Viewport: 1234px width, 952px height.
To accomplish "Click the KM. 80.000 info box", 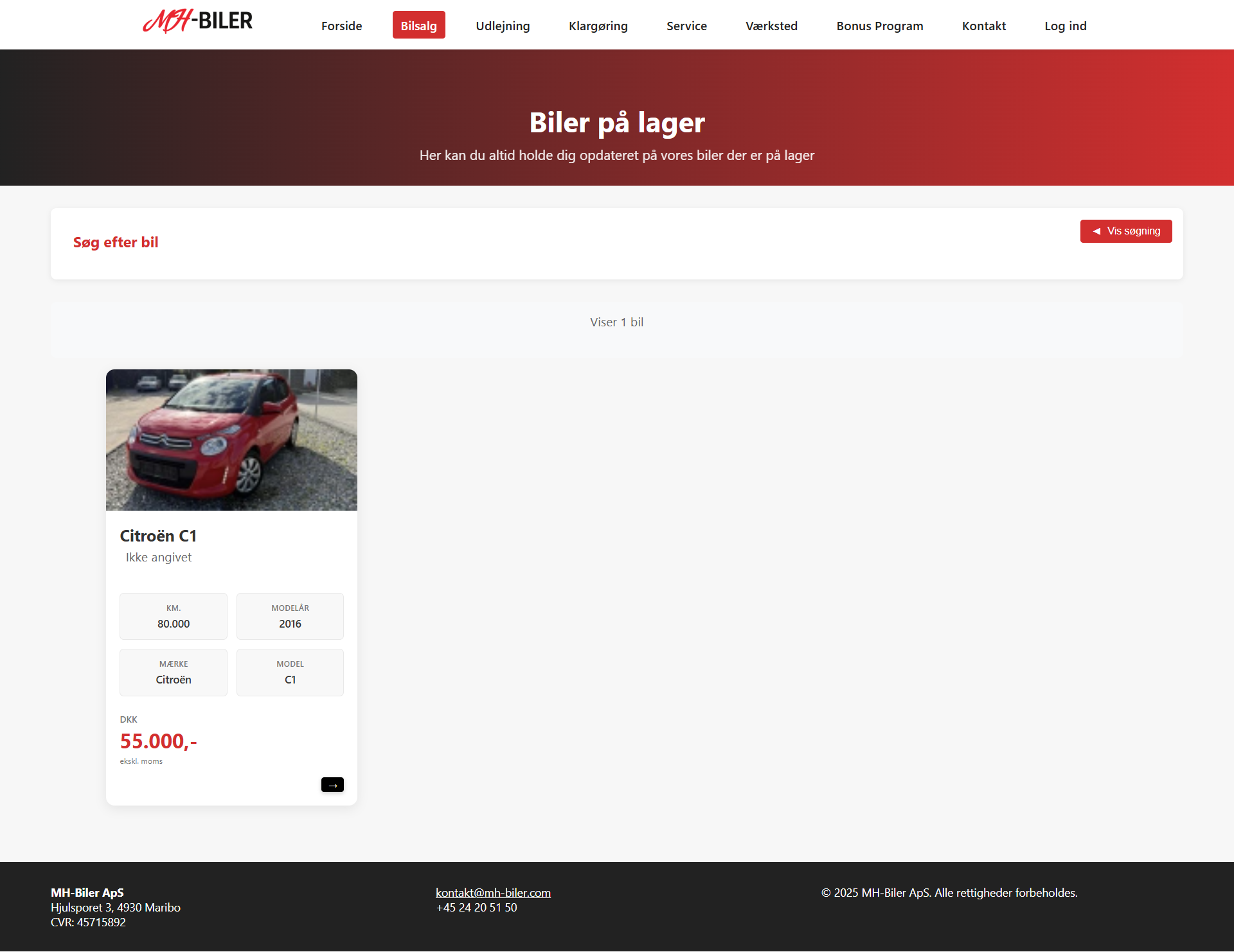I will 174,617.
